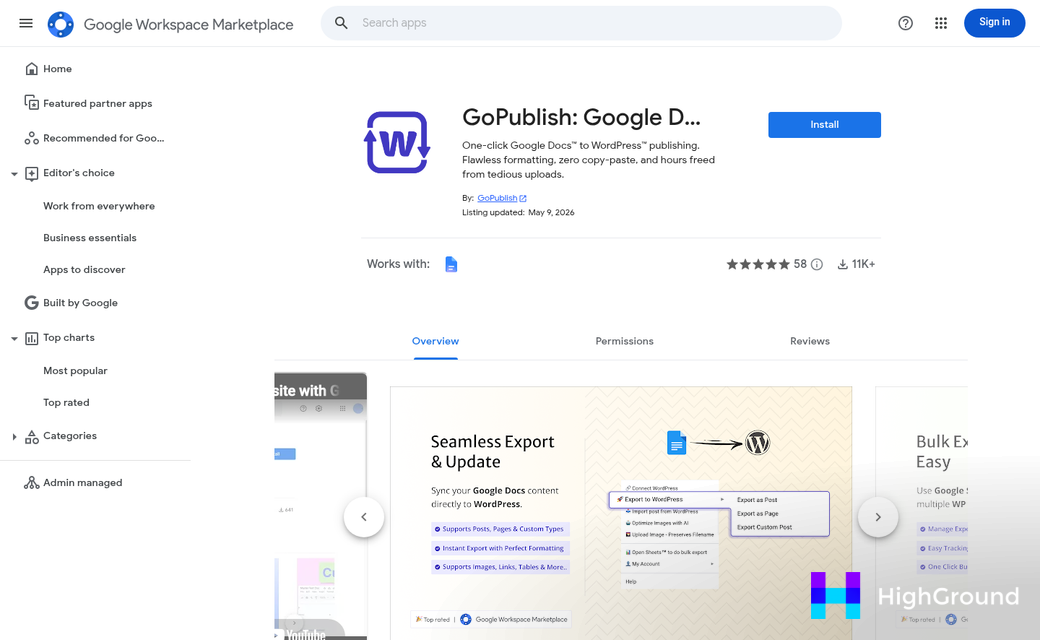Viewport: 1040px width, 640px height.
Task: Click the Google Docs works-with icon
Action: [451, 264]
